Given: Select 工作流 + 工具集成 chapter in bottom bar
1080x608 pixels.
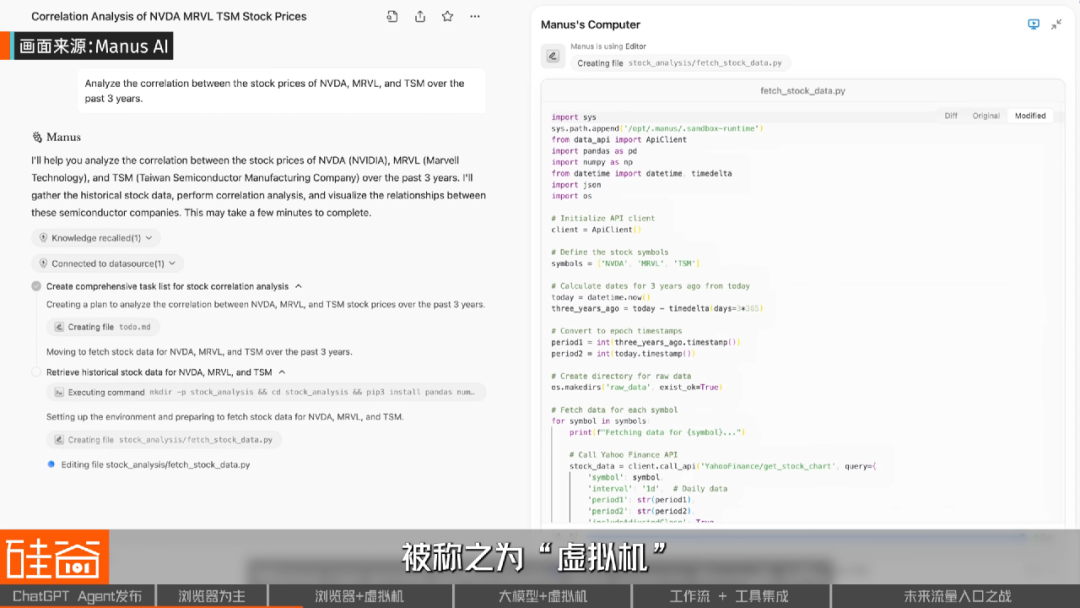Looking at the screenshot, I should pyautogui.click(x=730, y=596).
